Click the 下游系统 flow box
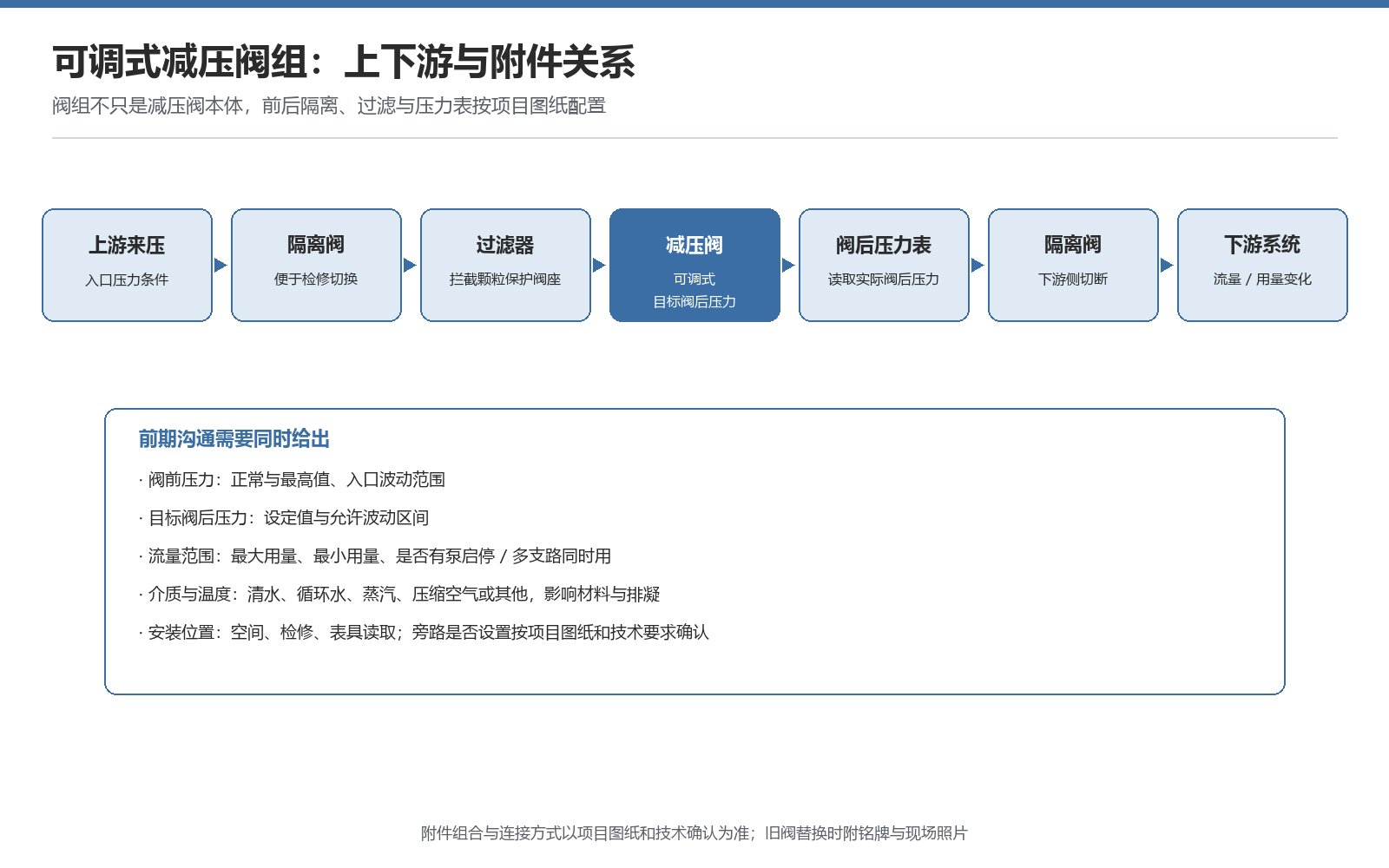Screen dimensions: 1389x868 [x=1262, y=265]
